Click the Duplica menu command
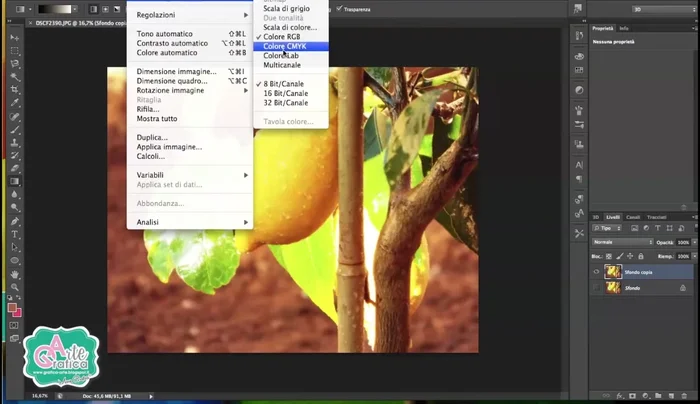This screenshot has width=700, height=404. pyautogui.click(x=152, y=137)
